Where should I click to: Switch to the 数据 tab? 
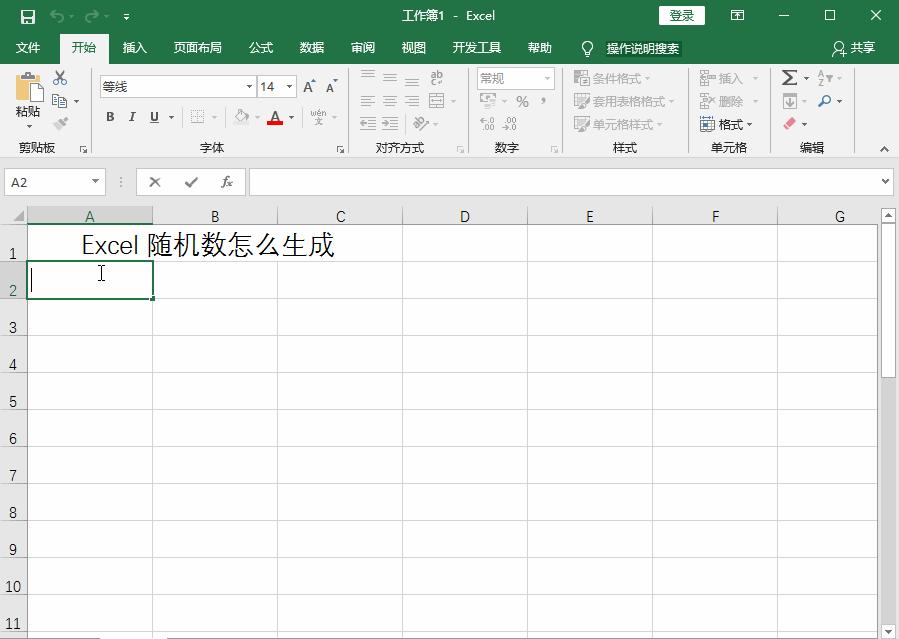click(x=312, y=48)
